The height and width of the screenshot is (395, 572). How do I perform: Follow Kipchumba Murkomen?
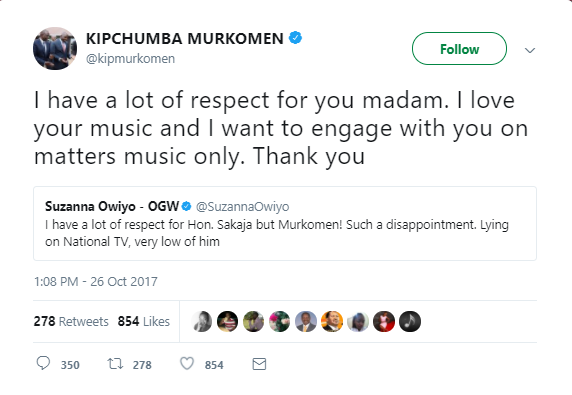(x=459, y=49)
